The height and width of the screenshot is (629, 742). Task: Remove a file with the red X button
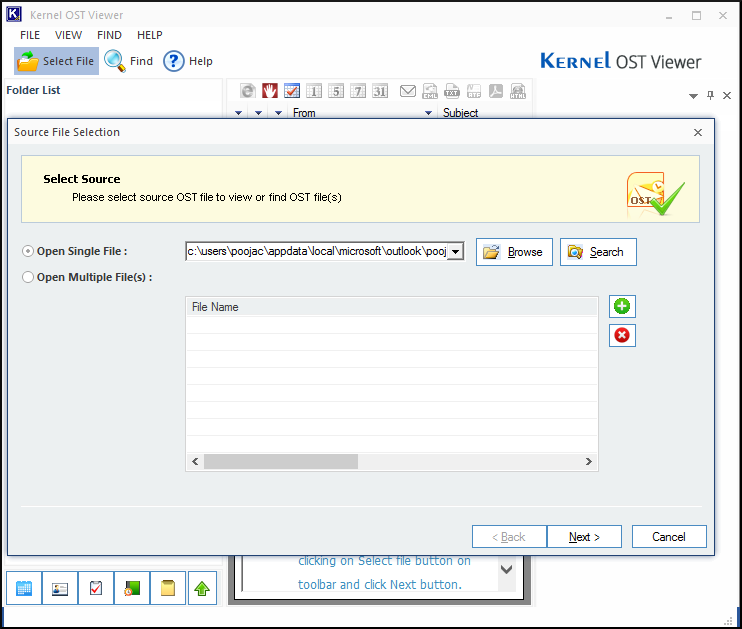click(622, 336)
